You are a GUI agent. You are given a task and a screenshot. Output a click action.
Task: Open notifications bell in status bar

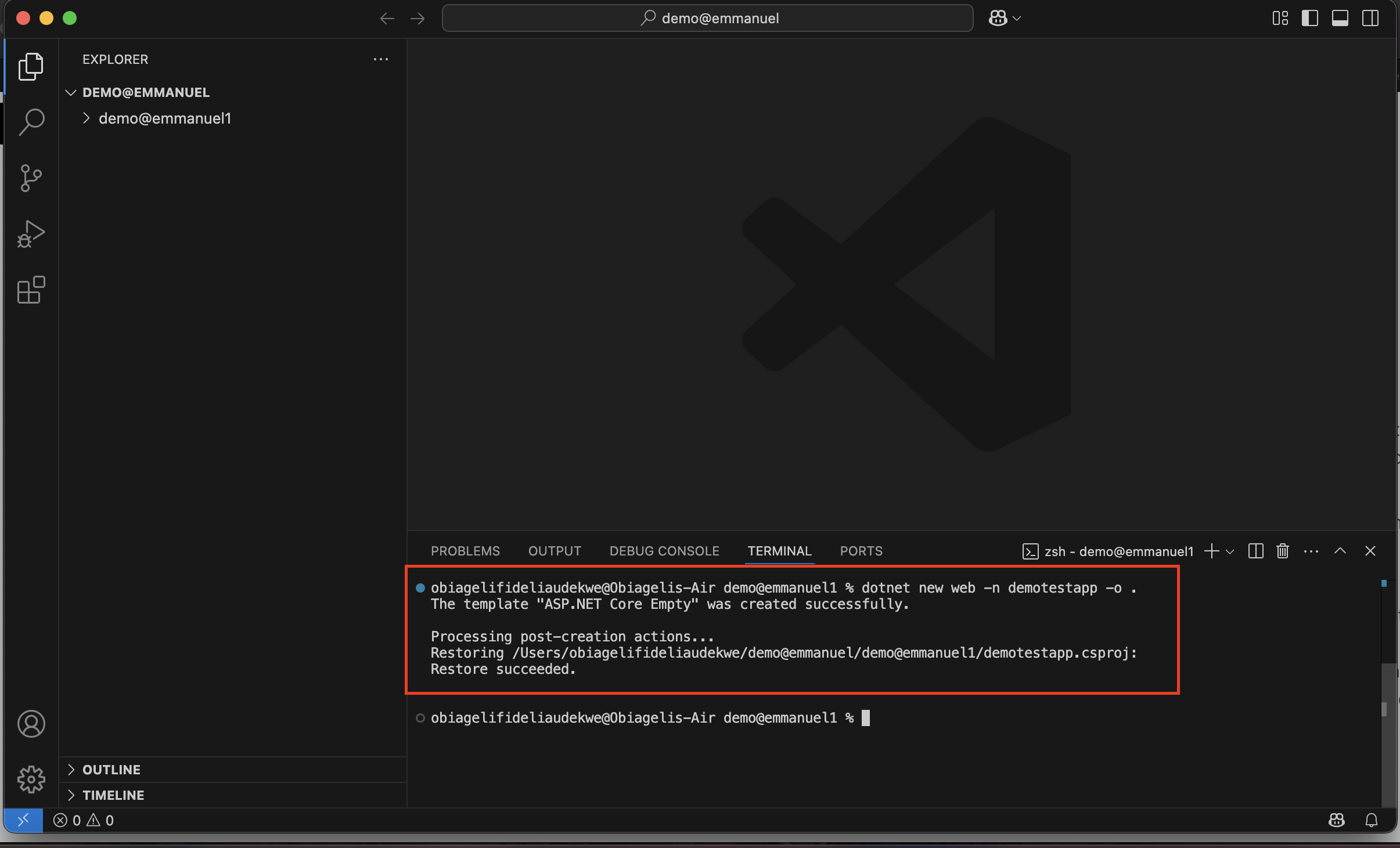[1372, 820]
